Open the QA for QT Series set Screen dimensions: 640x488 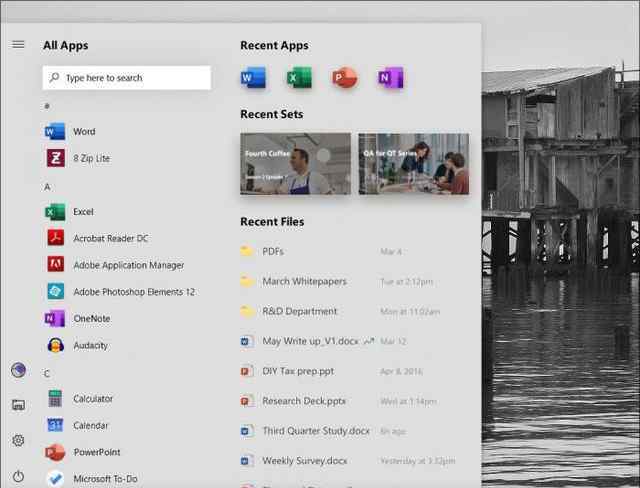click(414, 164)
